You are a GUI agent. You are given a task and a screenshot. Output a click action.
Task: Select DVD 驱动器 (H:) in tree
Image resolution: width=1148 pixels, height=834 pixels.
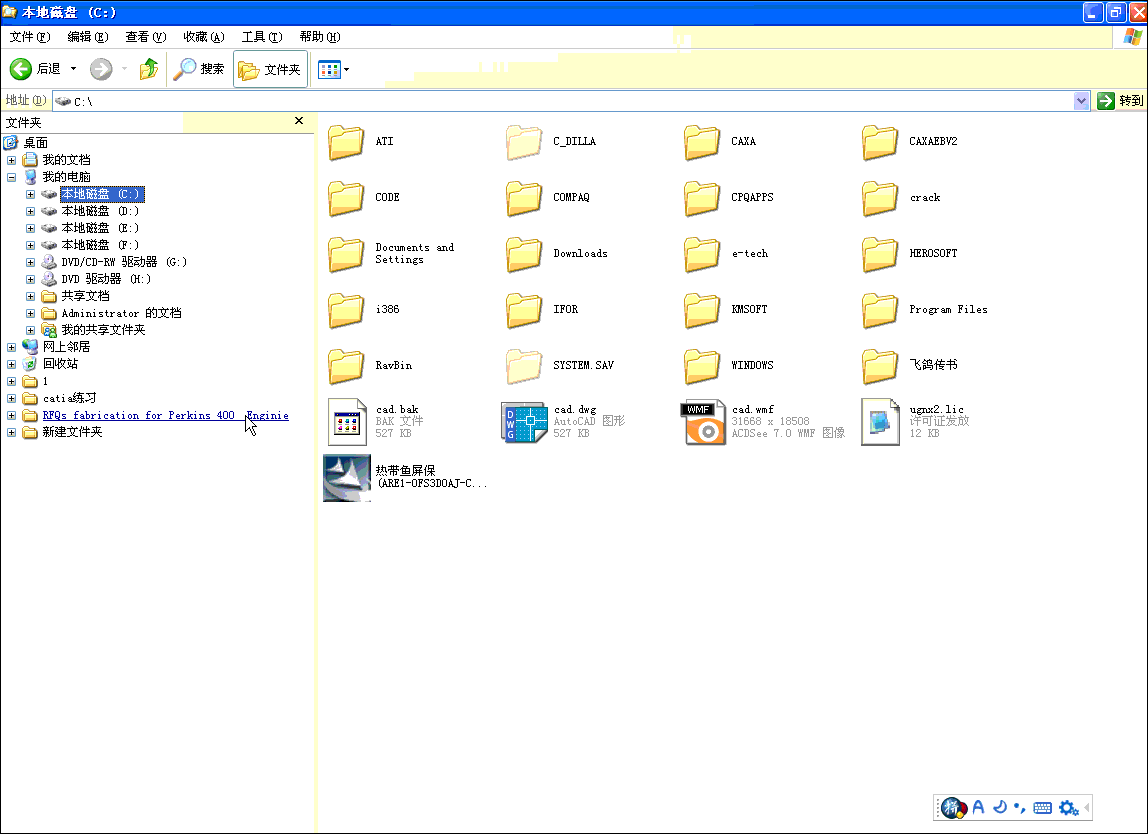coord(105,279)
